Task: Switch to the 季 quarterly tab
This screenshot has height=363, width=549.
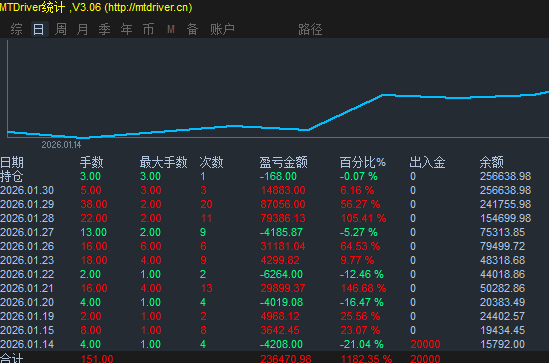Action: coord(104,29)
